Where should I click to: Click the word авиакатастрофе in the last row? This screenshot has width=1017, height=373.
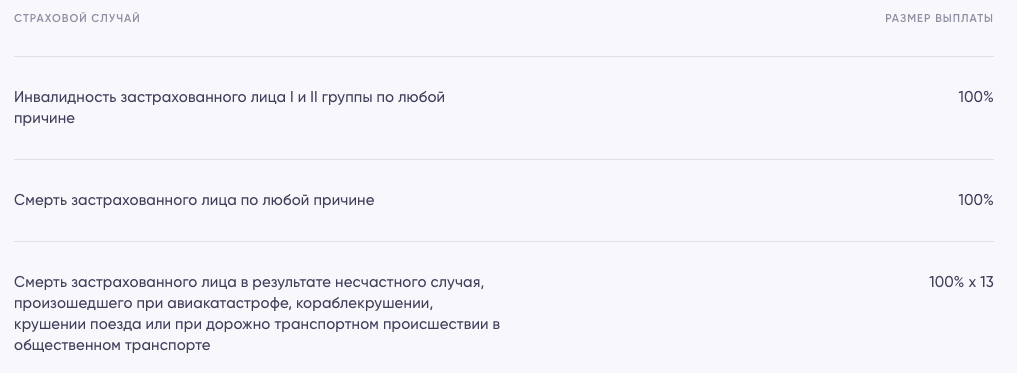coord(228,304)
